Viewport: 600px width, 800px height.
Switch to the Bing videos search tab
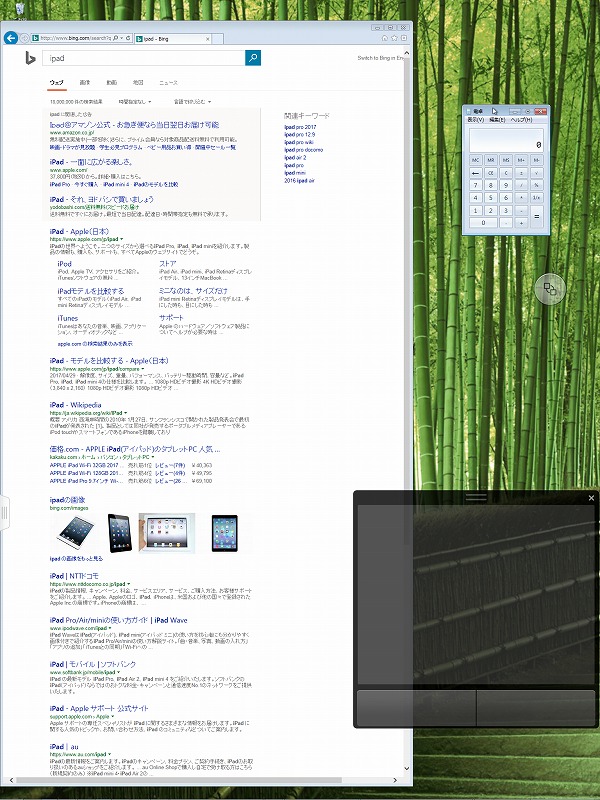(x=112, y=83)
